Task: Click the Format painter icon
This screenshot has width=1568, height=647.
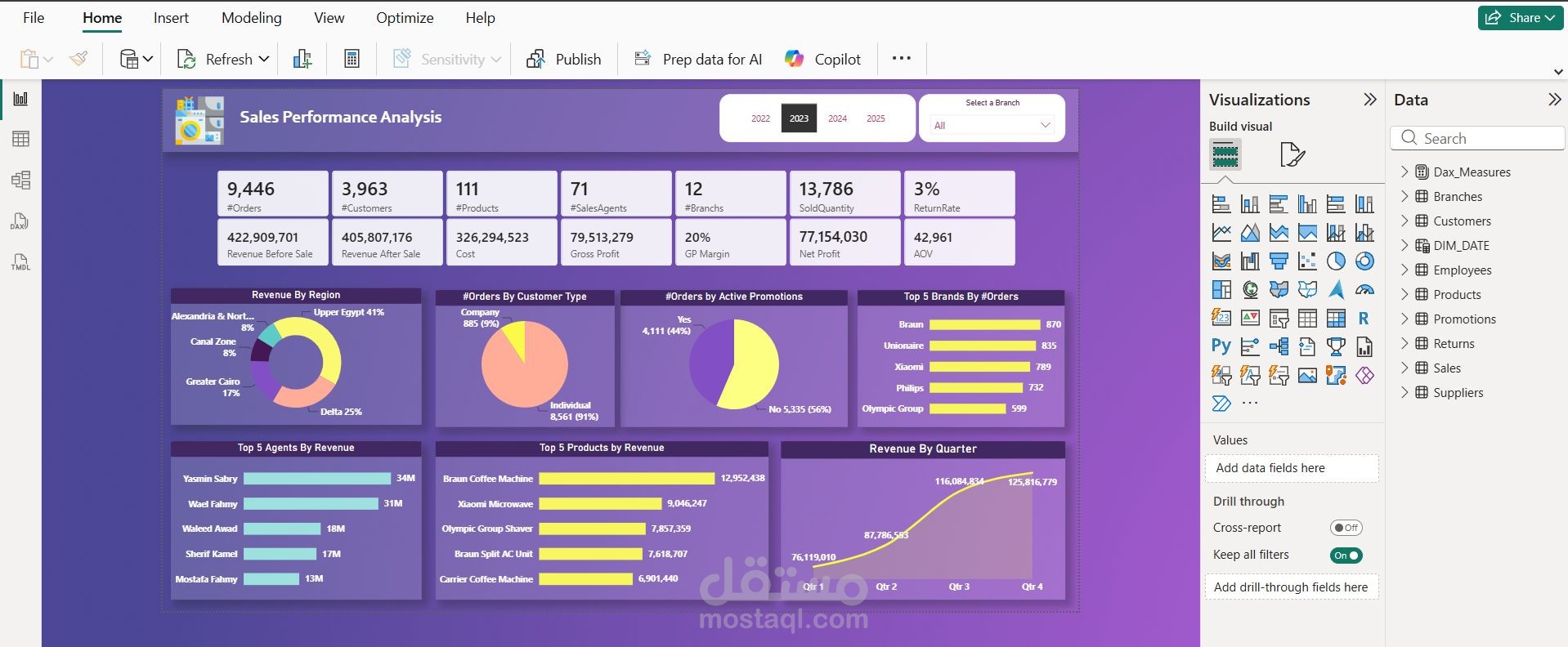Action: tap(78, 59)
